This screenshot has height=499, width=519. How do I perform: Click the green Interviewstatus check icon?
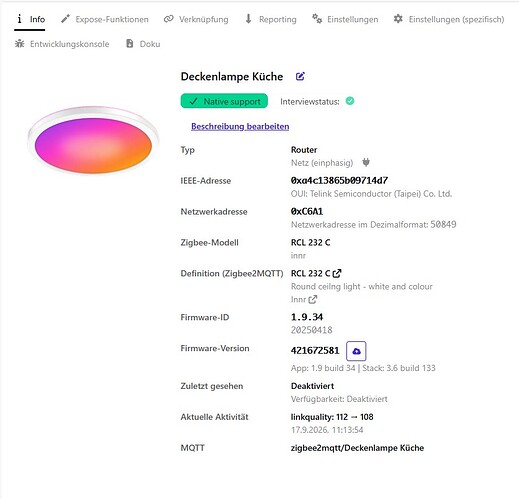tap(350, 101)
